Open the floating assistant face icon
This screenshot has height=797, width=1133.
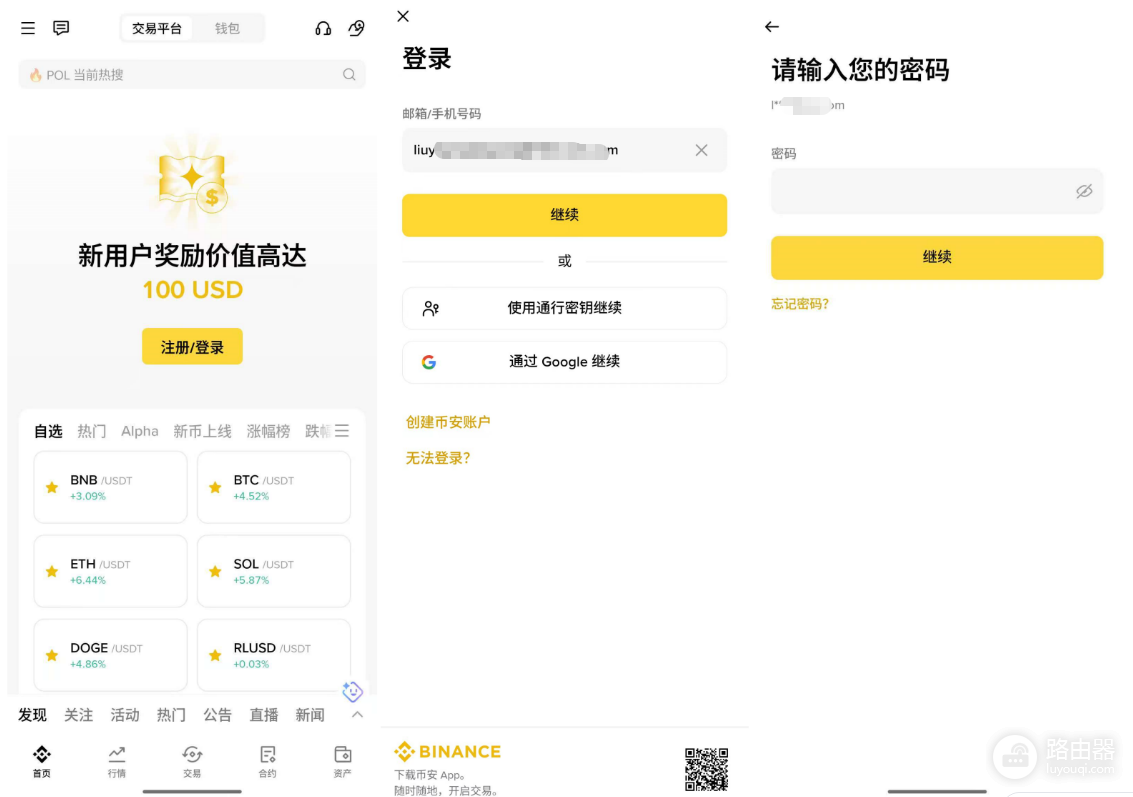(x=352, y=692)
